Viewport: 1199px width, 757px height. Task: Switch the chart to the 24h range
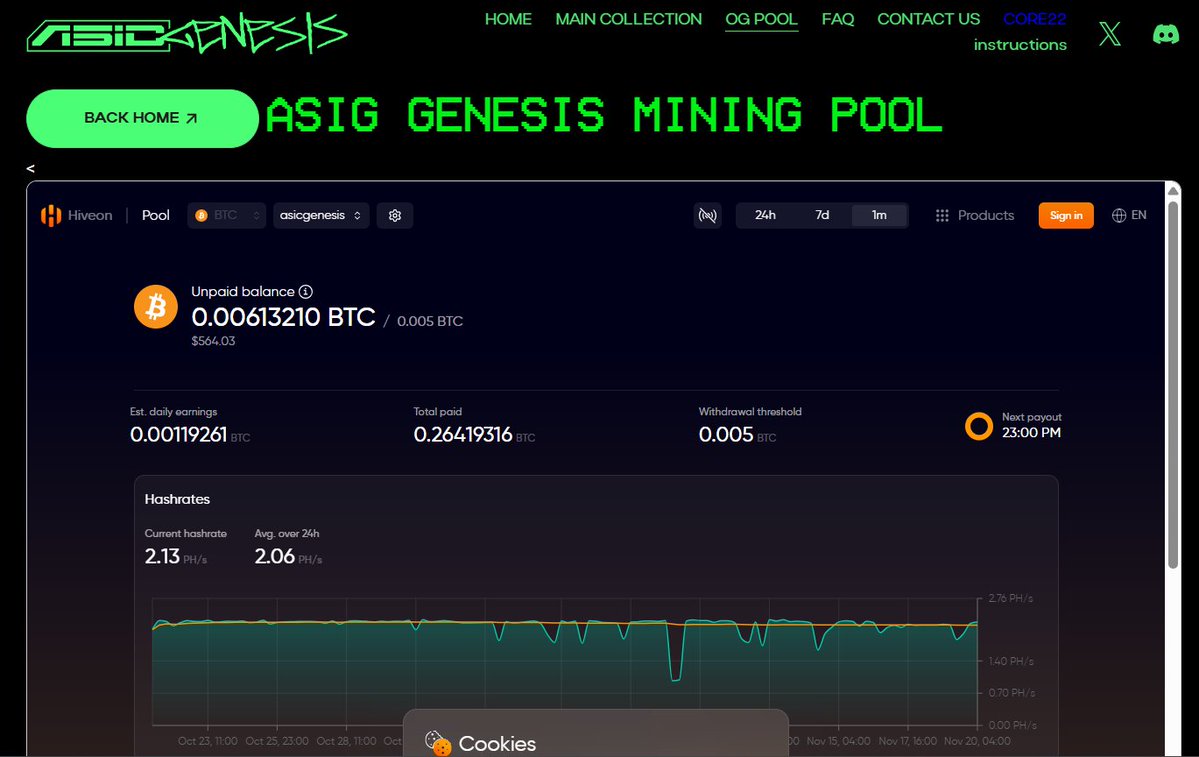pyautogui.click(x=766, y=215)
